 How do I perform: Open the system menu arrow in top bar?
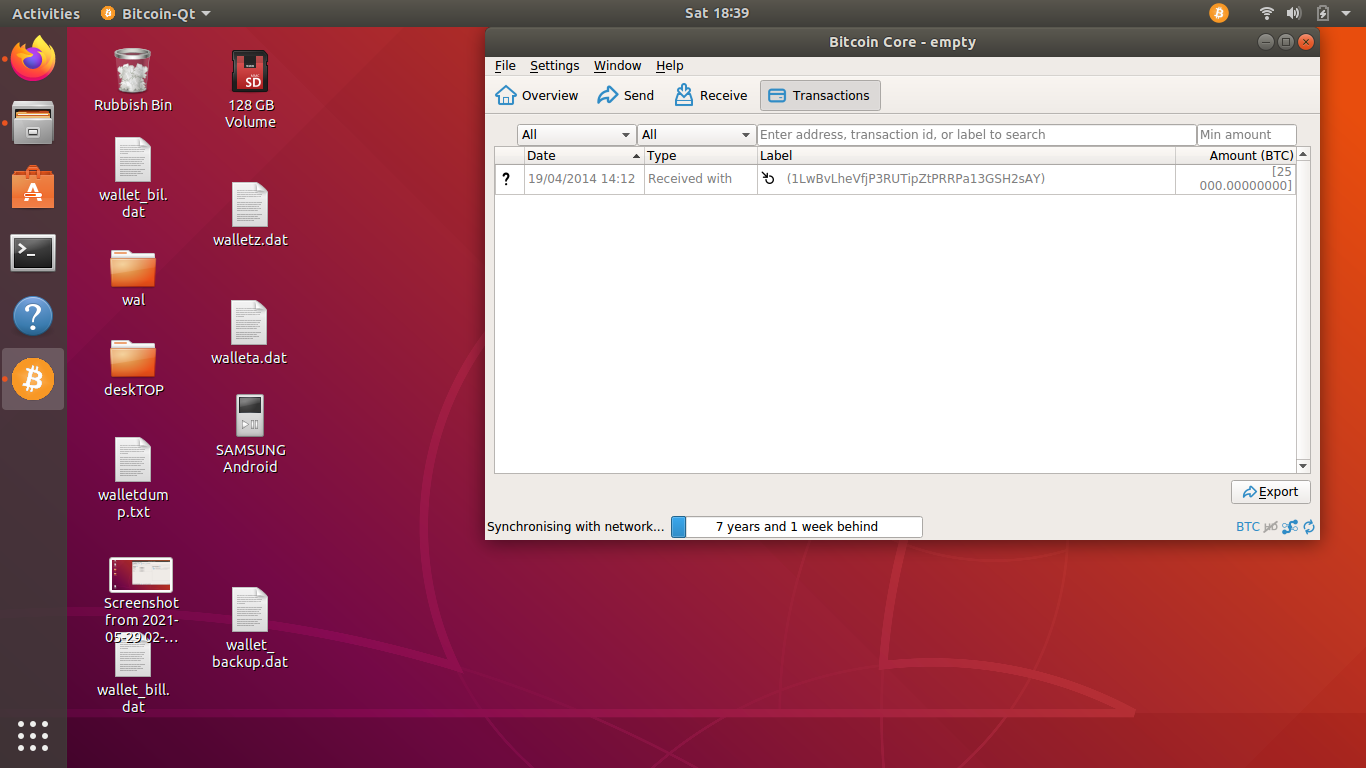1346,14
